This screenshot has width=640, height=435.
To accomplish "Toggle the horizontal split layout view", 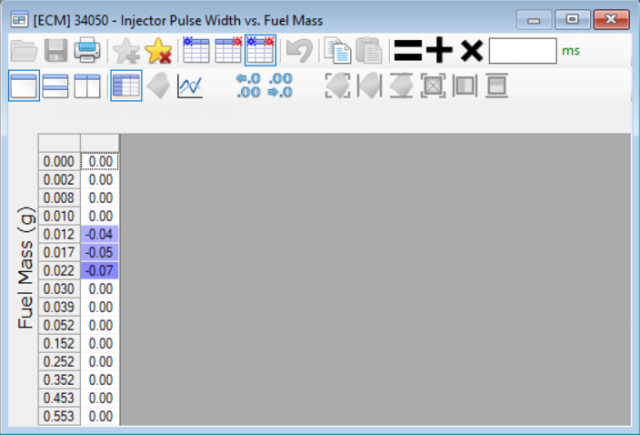I will (x=55, y=87).
